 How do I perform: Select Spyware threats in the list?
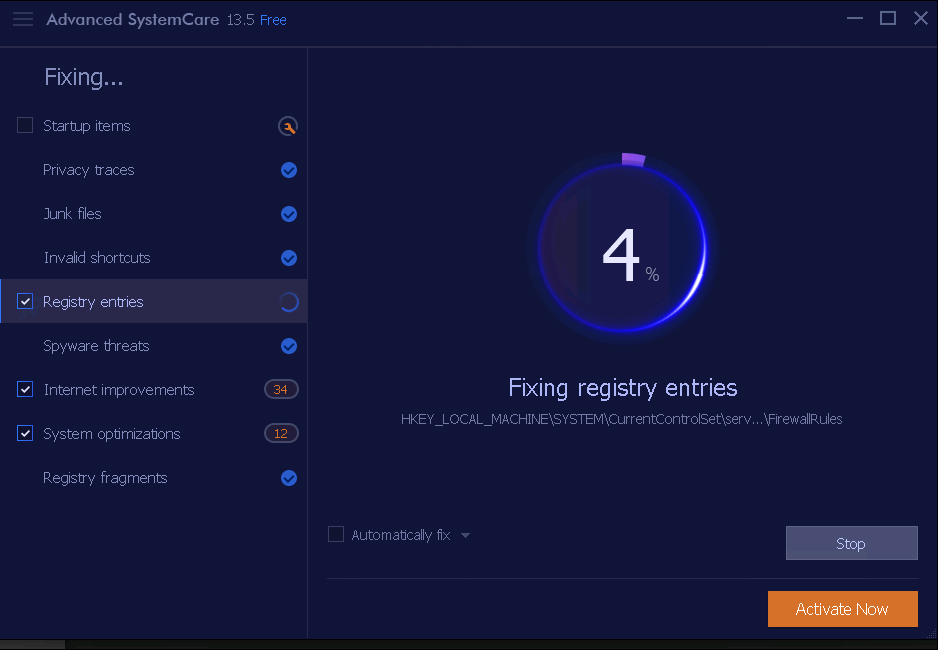tap(154, 346)
